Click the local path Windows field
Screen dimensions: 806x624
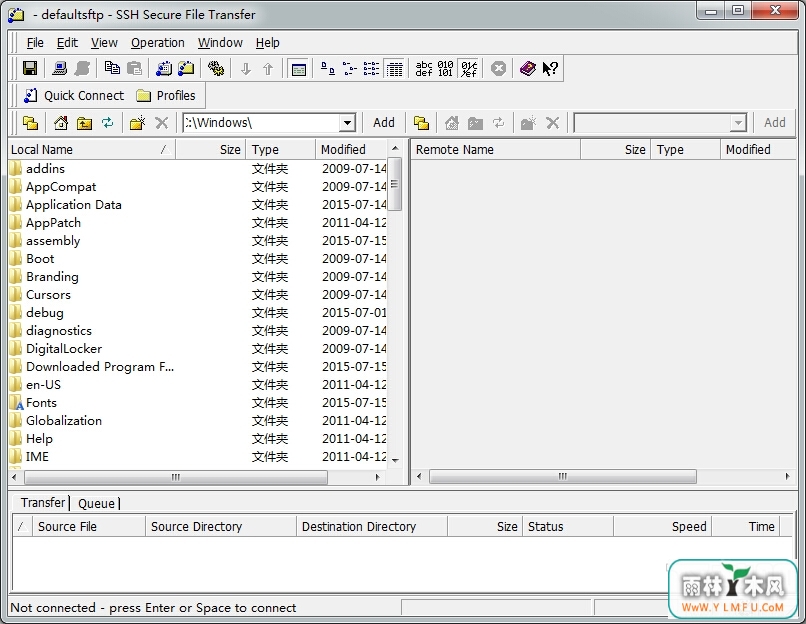[x=261, y=123]
